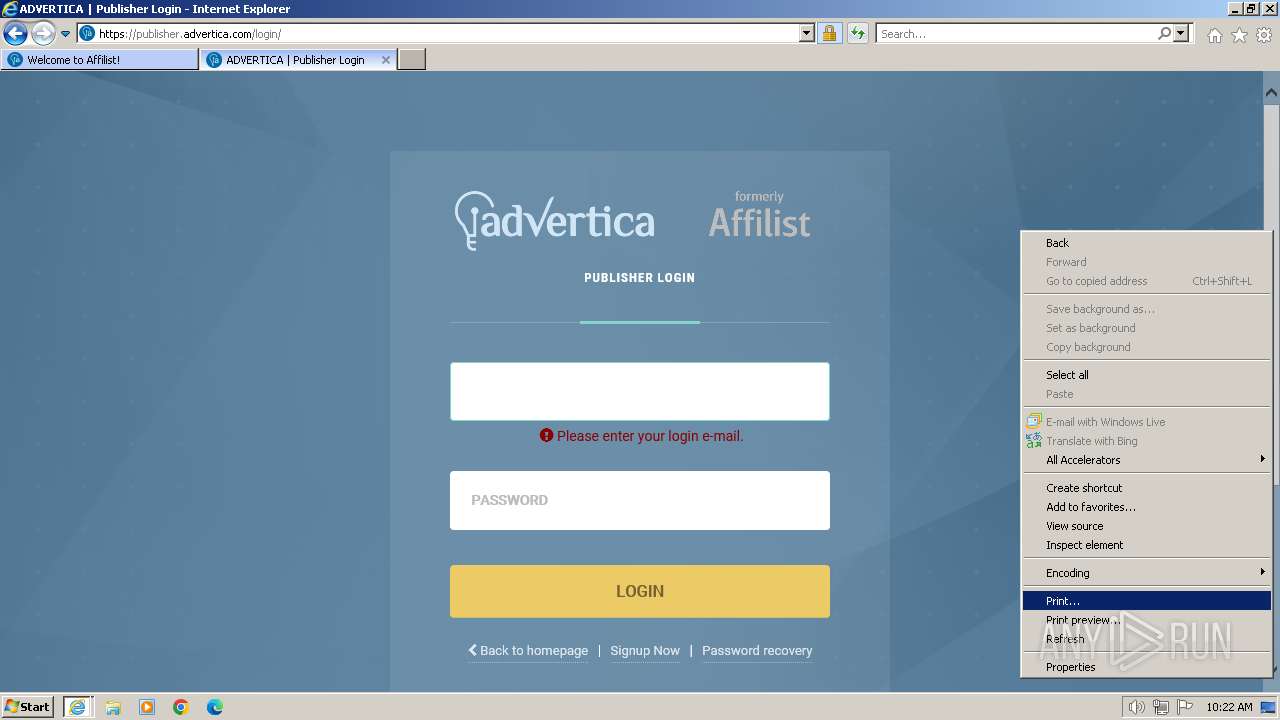
Task: Click the Search box in toolbar
Action: tap(1016, 34)
